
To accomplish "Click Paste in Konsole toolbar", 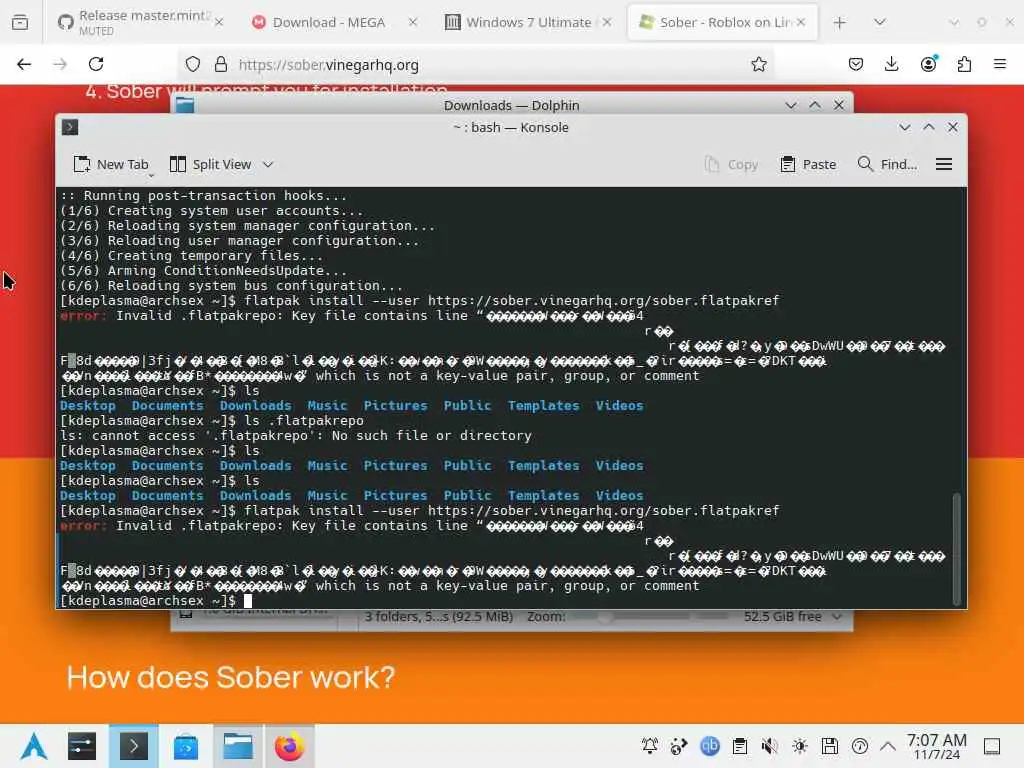I will pyautogui.click(x=808, y=165).
